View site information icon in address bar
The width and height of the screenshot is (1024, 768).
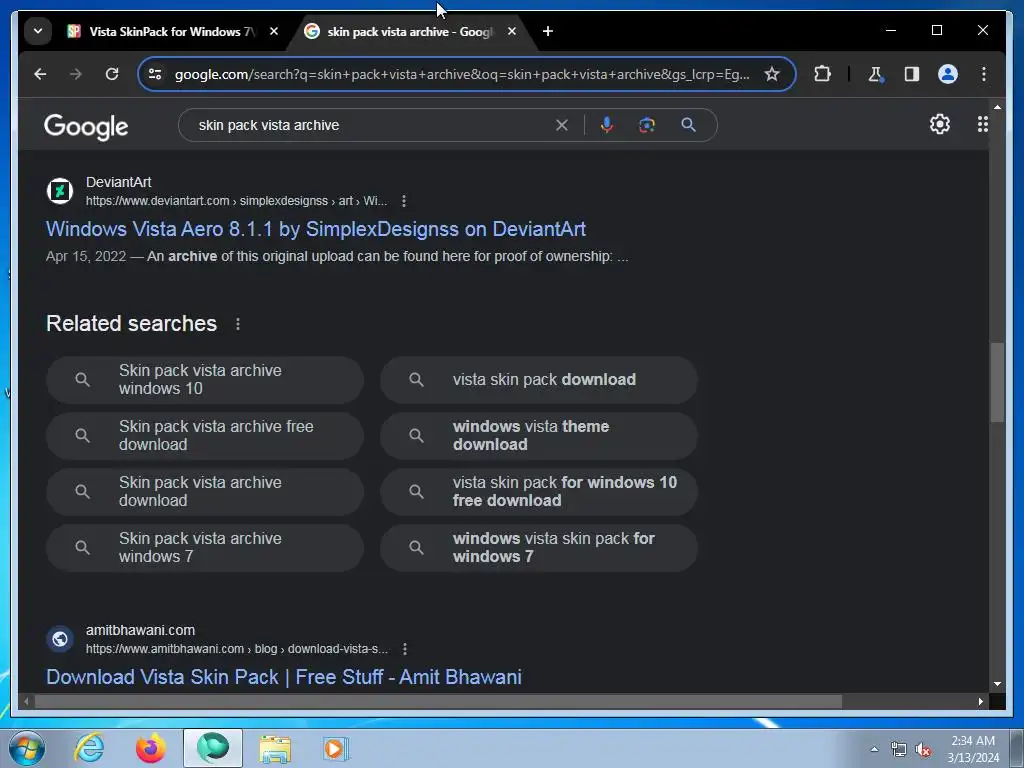(x=155, y=74)
